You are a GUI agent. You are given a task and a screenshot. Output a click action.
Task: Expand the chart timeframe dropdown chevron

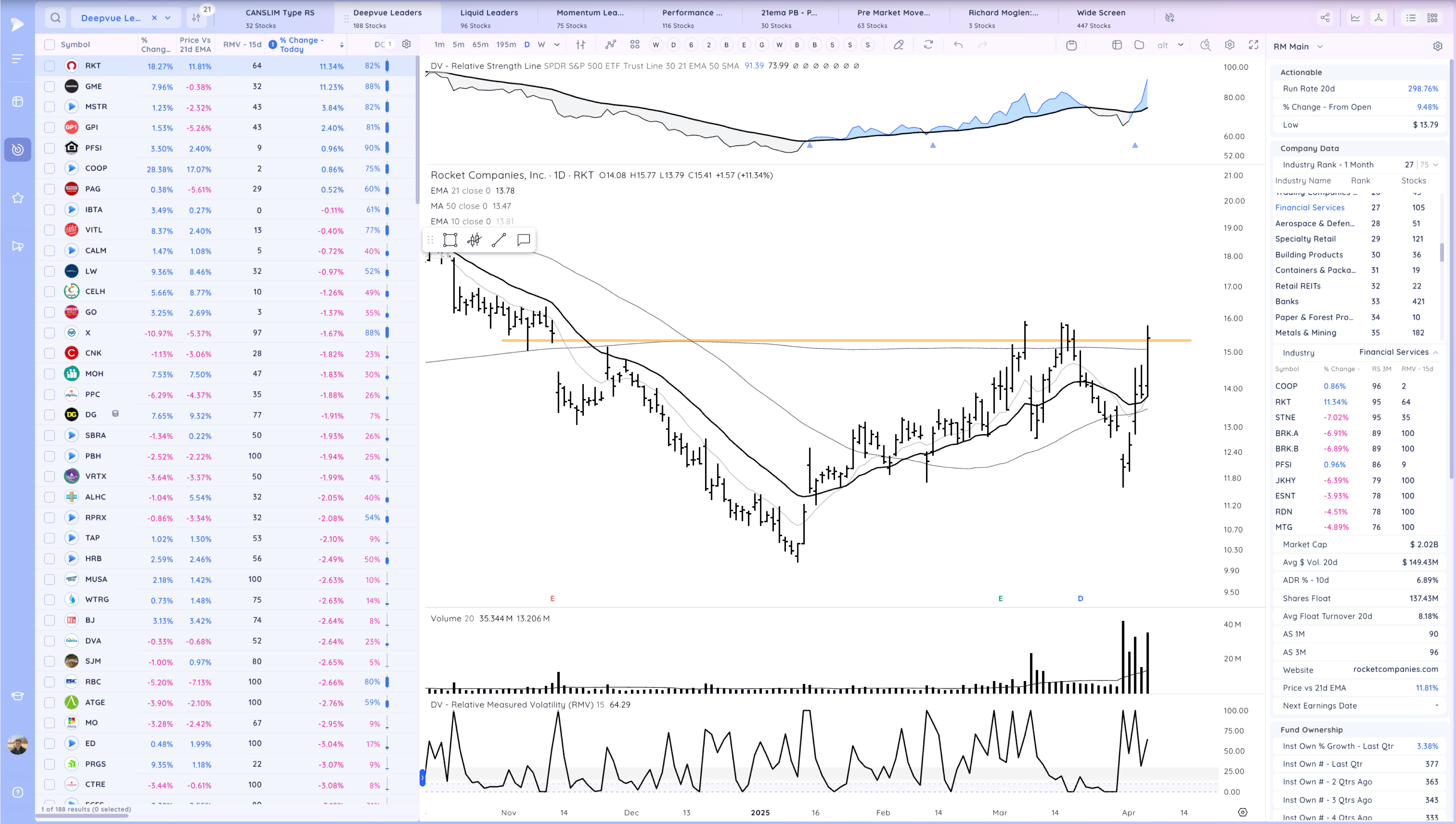557,45
